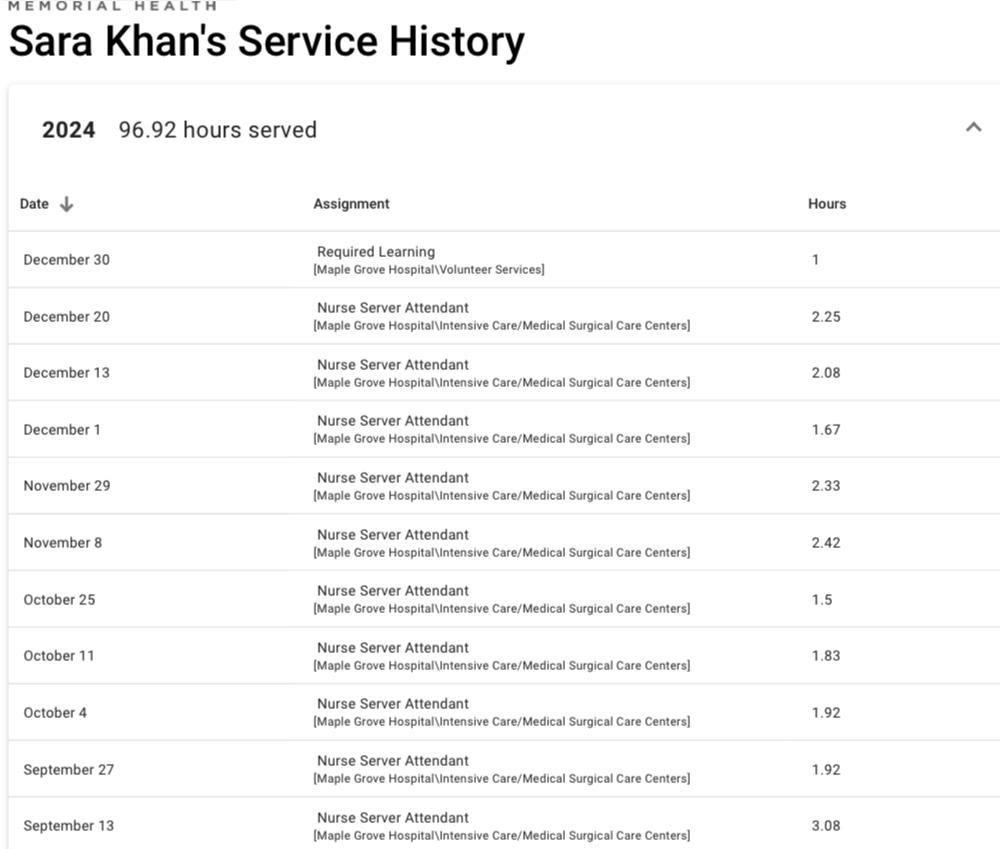This screenshot has width=1000, height=849.
Task: Click the October 25 date cell
Action: (x=60, y=600)
